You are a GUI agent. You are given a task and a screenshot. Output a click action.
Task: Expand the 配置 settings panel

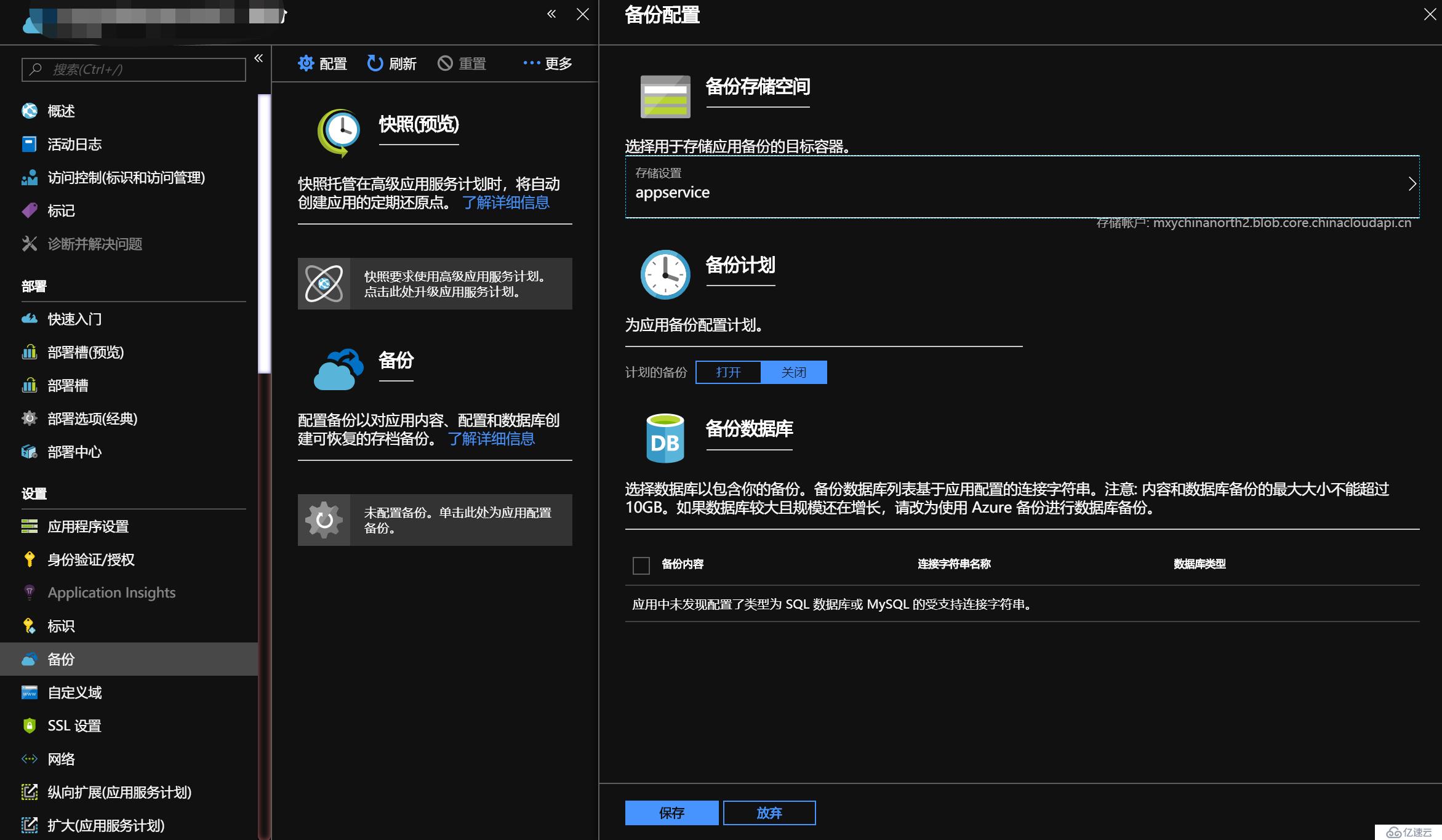325,64
